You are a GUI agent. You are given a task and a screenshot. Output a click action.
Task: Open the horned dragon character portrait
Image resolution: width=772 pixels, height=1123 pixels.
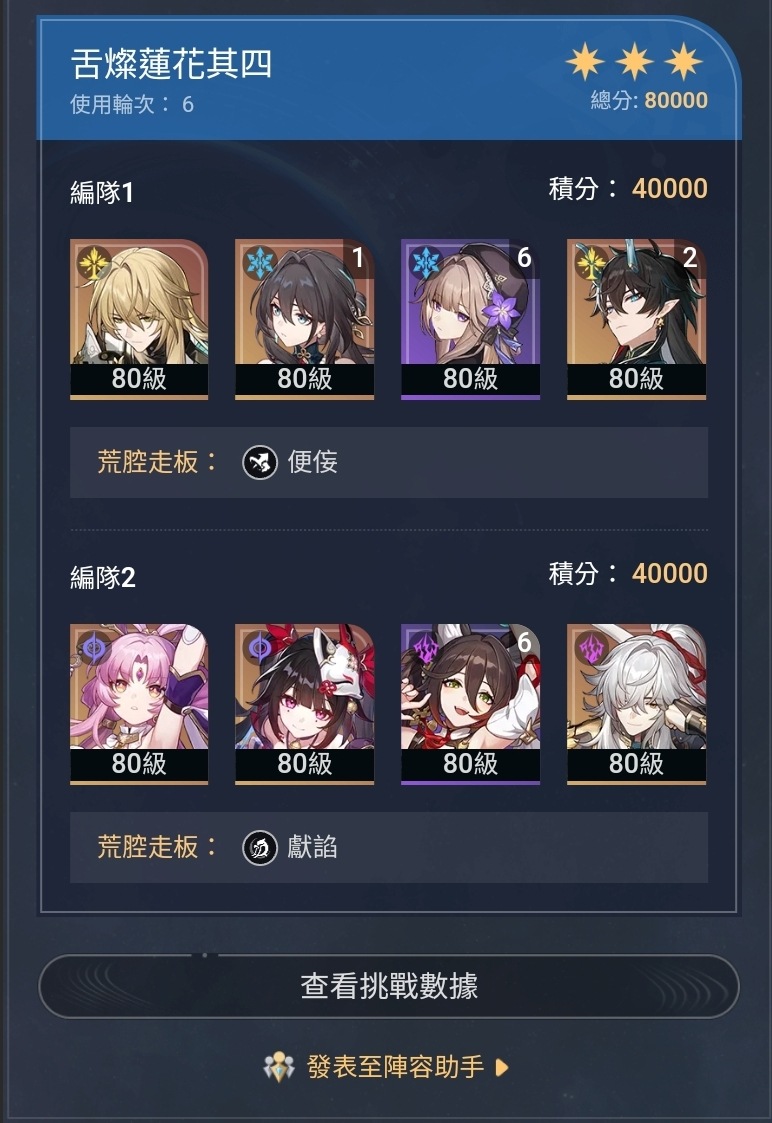coord(637,319)
